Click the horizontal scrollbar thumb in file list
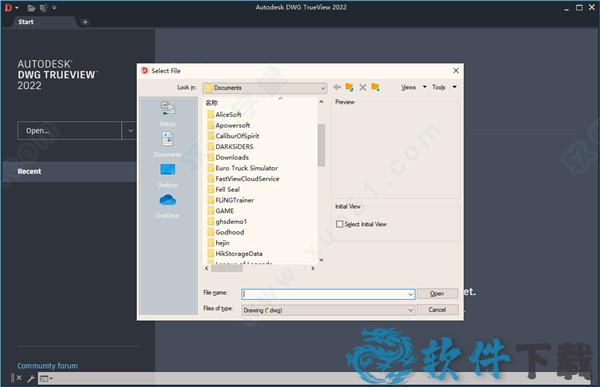This screenshot has height=387, width=600. (227, 268)
